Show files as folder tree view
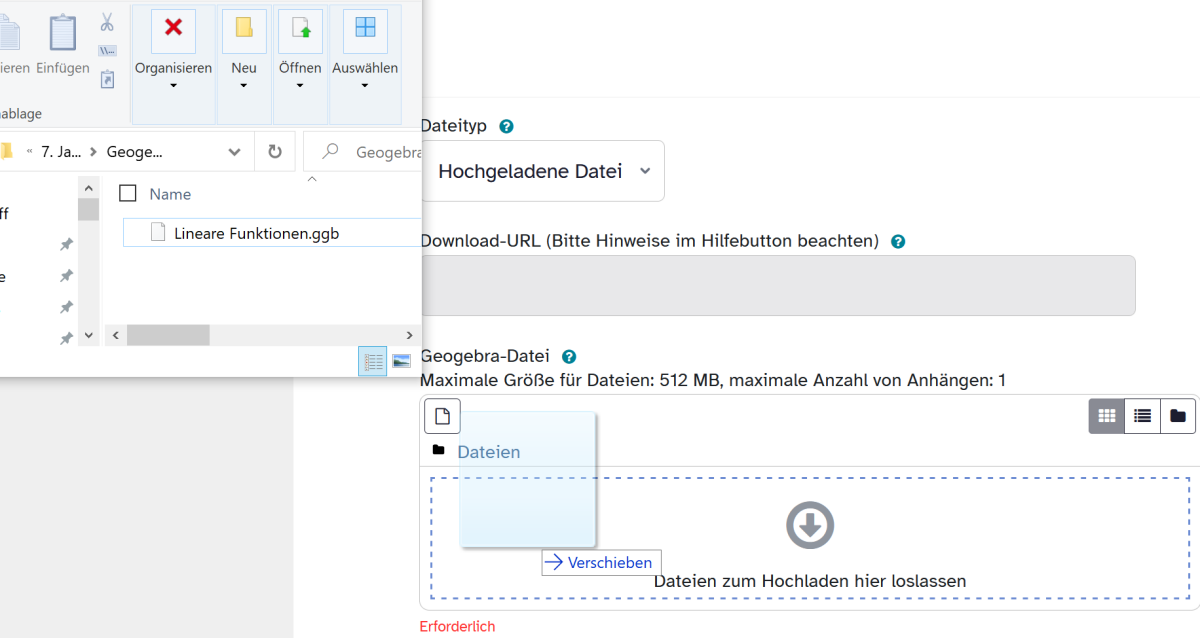Viewport: 1200px width, 638px height. pyautogui.click(x=1178, y=416)
